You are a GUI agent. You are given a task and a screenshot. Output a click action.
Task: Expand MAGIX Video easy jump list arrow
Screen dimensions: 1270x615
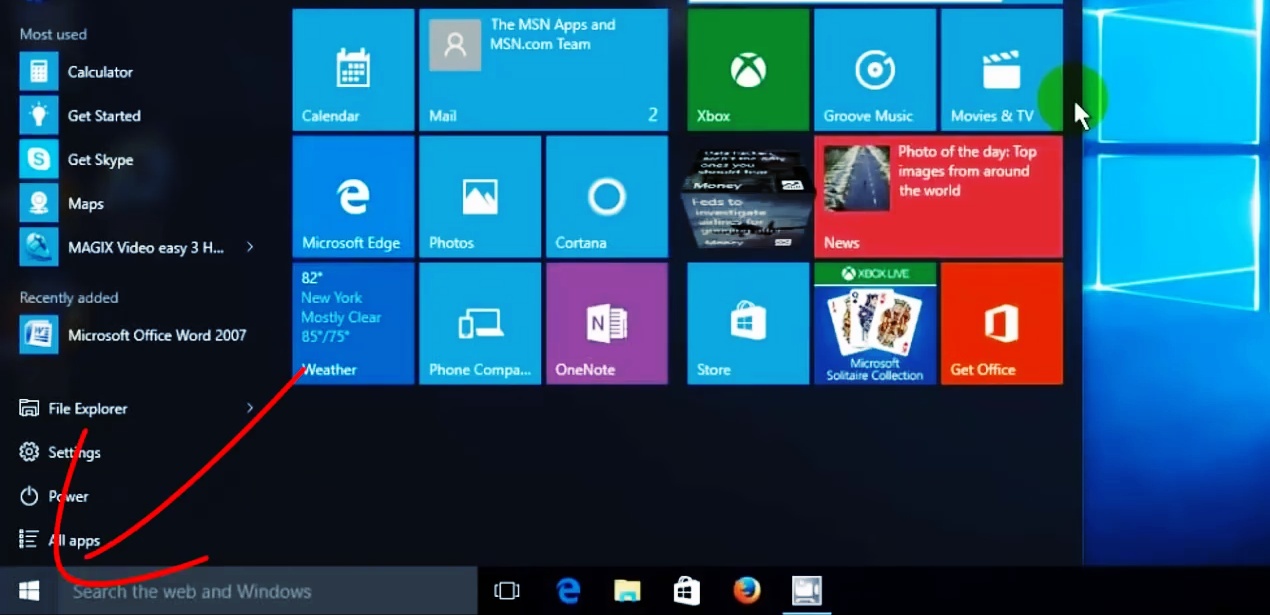250,247
